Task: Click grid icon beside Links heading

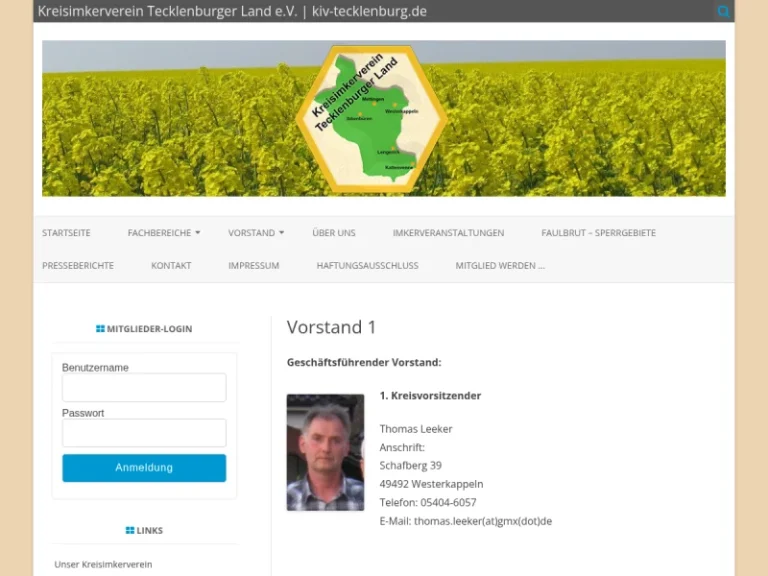Action: (x=130, y=530)
